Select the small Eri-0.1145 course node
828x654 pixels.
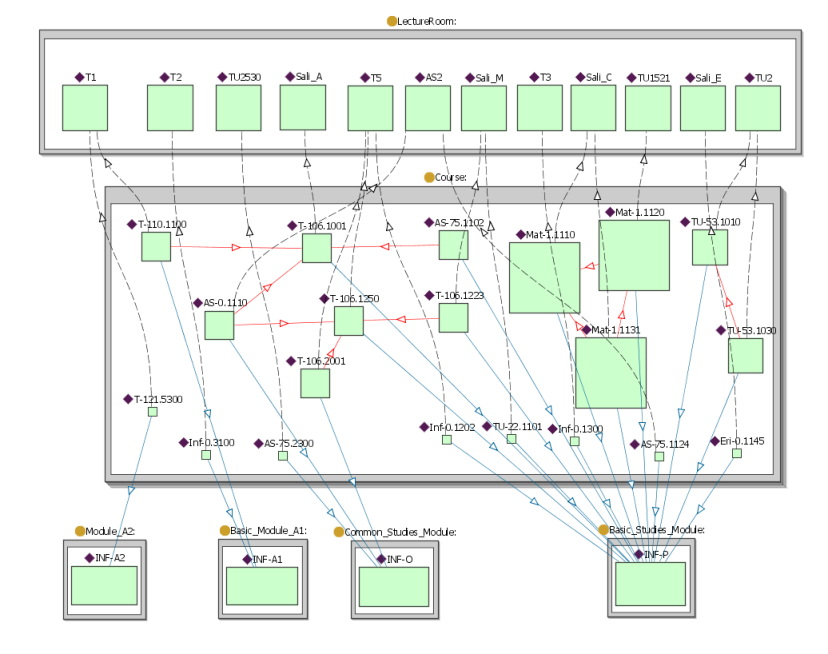pos(736,453)
